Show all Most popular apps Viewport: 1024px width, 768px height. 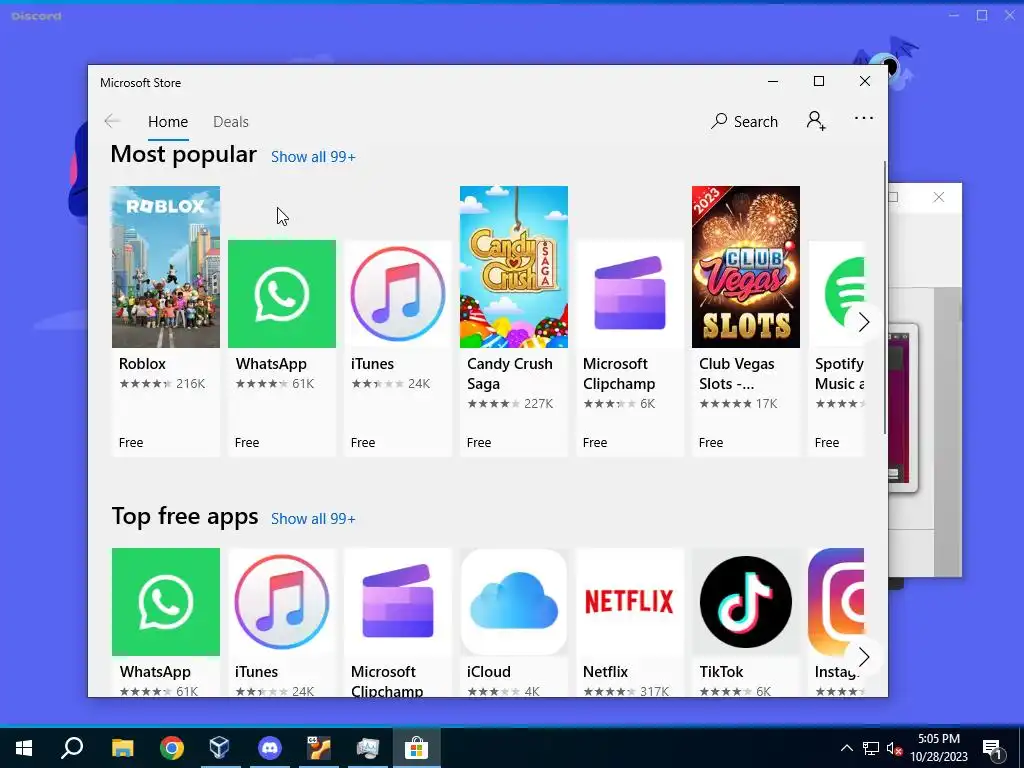click(313, 157)
